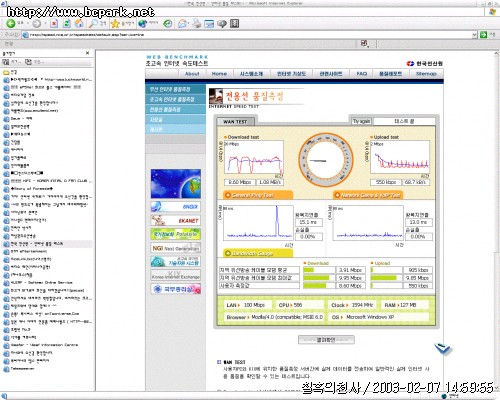The height and width of the screenshot is (400, 500).
Task: Open the 6KANET banner link
Action: click(x=176, y=221)
